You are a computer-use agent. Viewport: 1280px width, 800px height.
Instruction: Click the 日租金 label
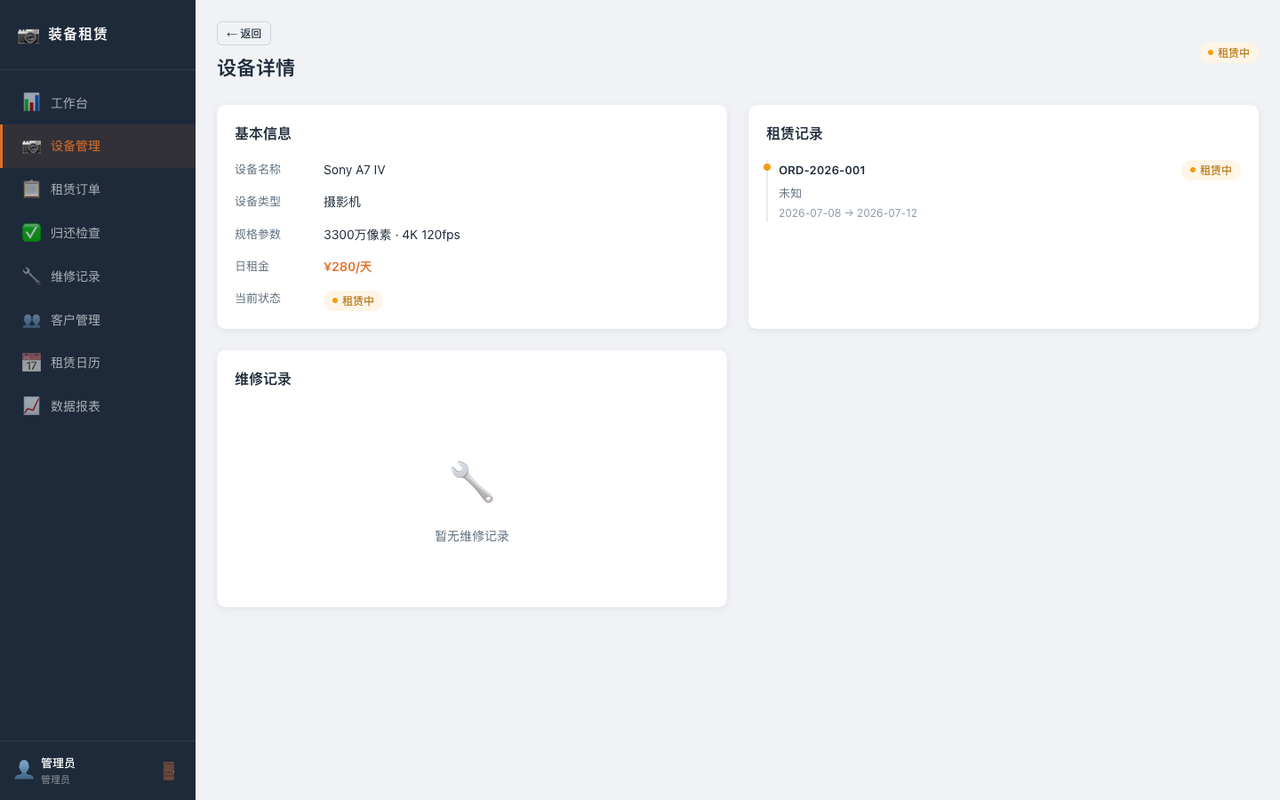point(252,267)
